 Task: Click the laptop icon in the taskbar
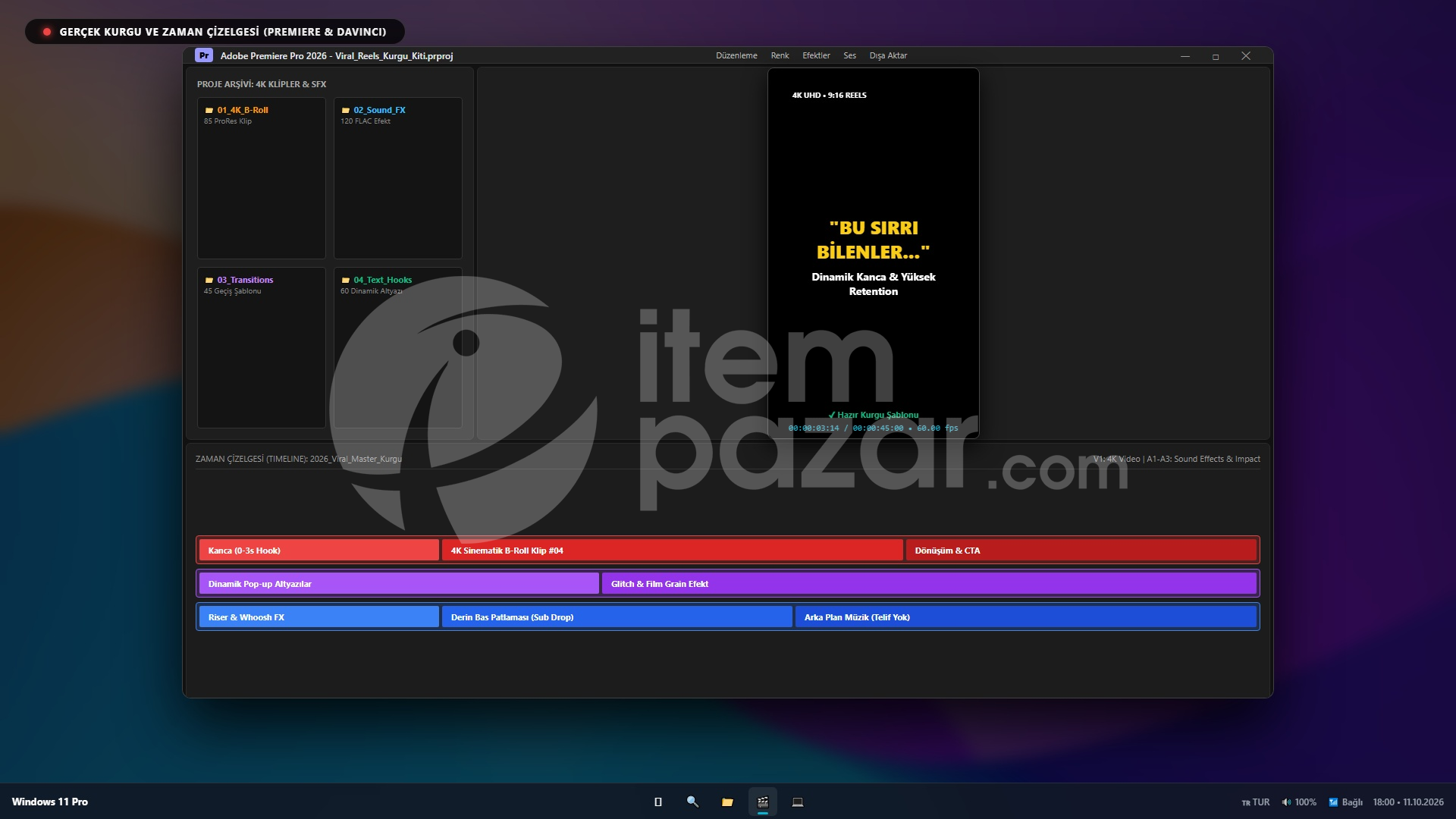(x=798, y=802)
